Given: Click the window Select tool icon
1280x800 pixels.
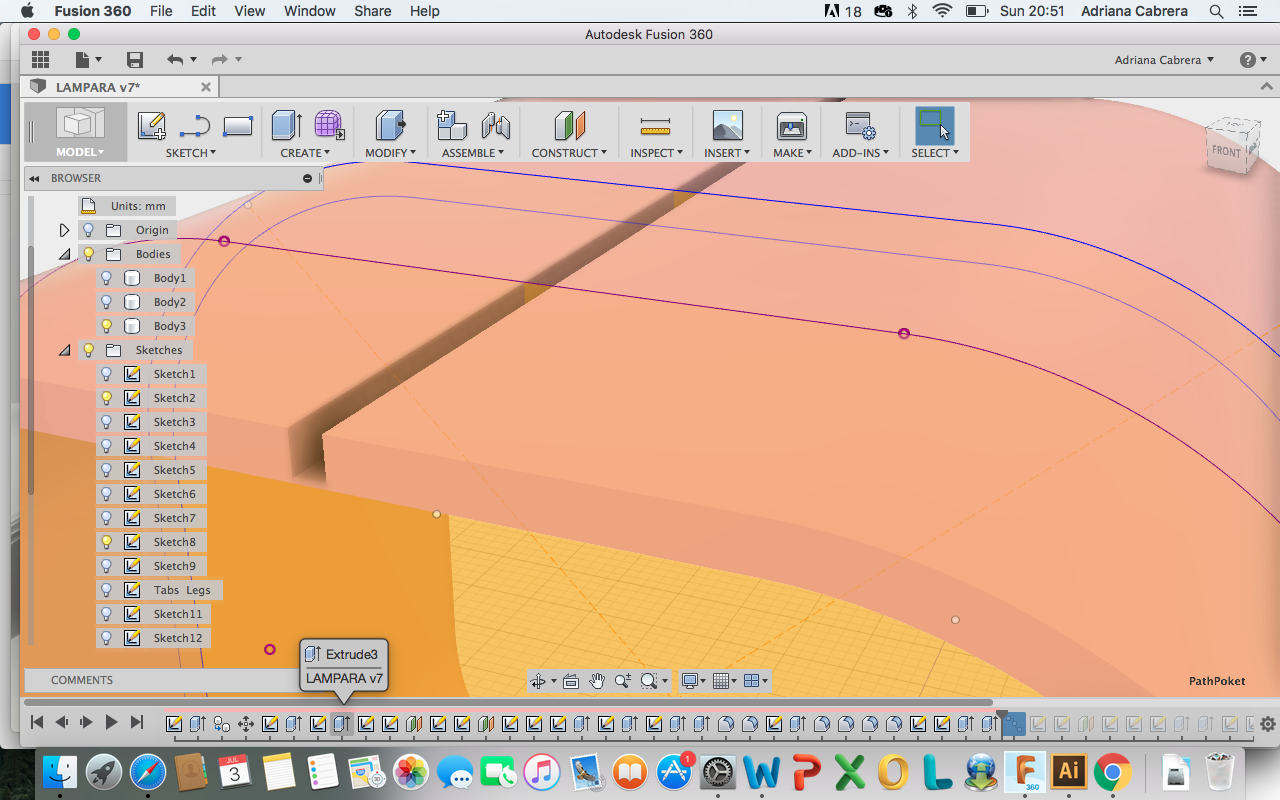Looking at the screenshot, I should [x=934, y=125].
